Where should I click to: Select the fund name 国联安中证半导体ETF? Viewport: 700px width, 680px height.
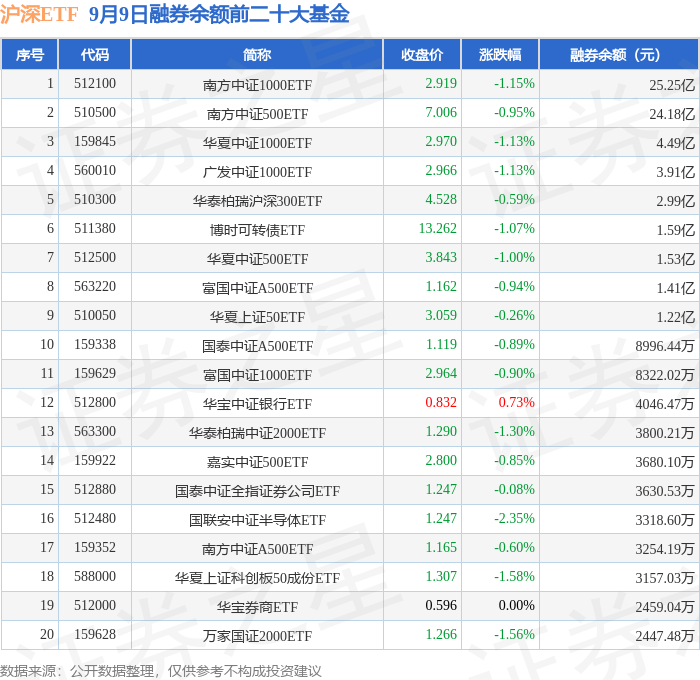pyautogui.click(x=257, y=520)
